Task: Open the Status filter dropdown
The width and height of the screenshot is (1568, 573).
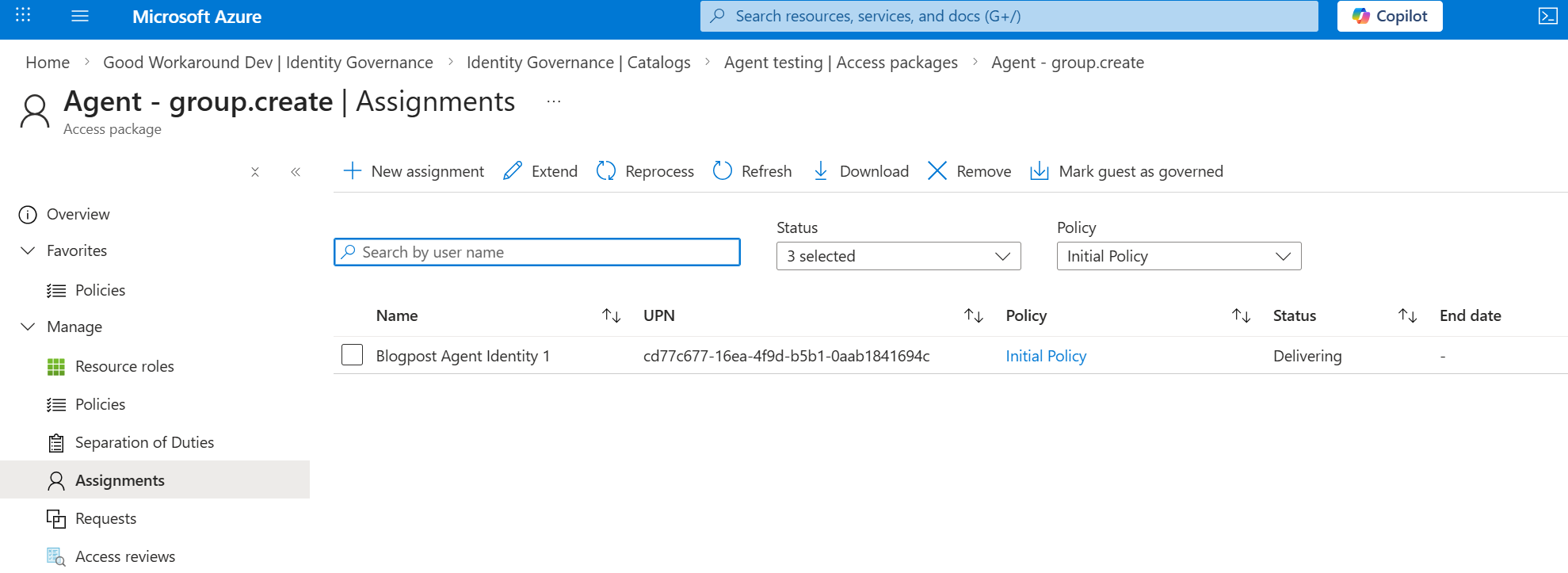Action: 898,256
